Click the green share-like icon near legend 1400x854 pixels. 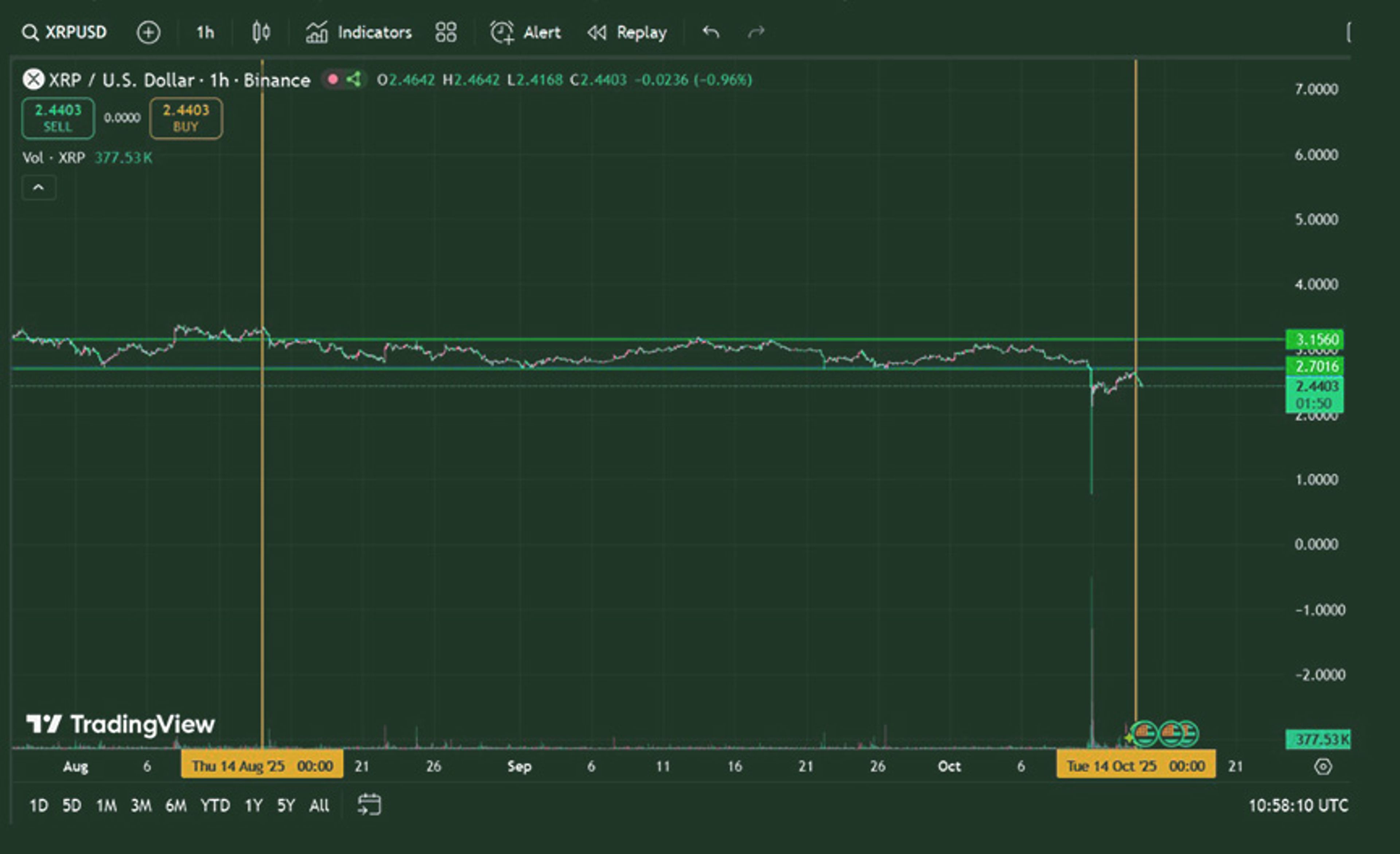tap(354, 79)
